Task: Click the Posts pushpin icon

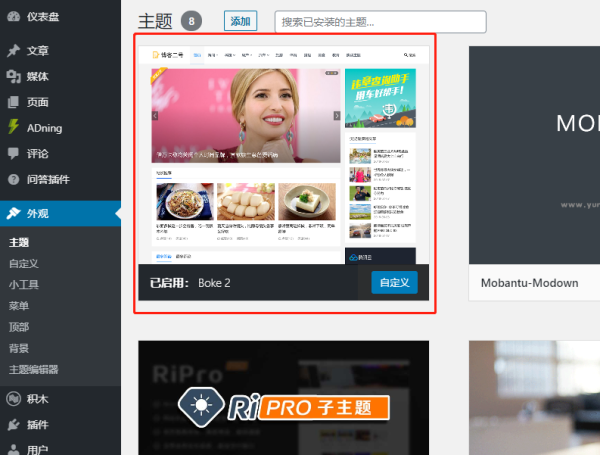Action: click(x=13, y=50)
